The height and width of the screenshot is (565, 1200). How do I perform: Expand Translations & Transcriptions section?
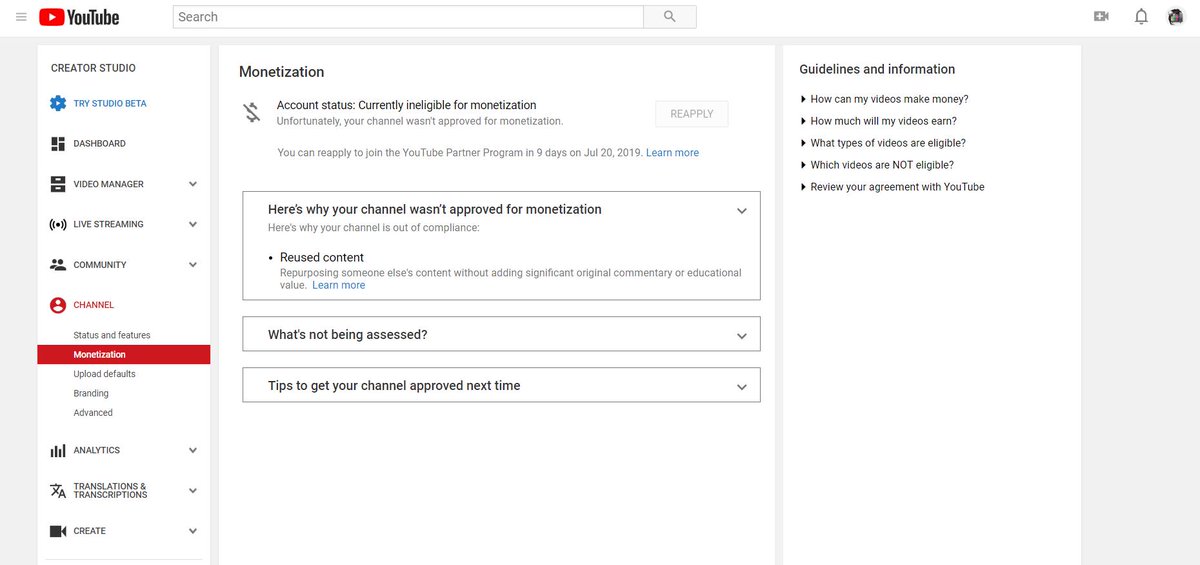[x=193, y=491]
